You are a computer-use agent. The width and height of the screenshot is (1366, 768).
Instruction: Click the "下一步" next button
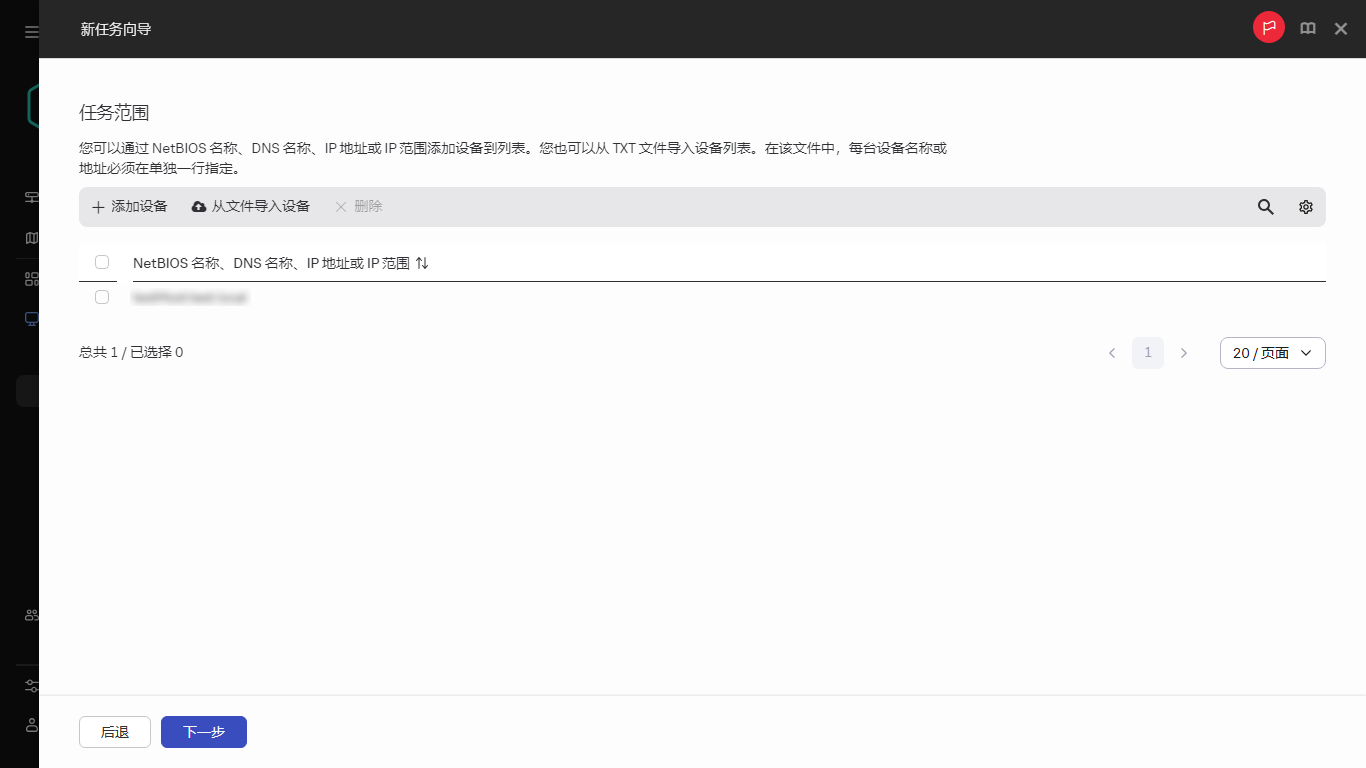pyautogui.click(x=203, y=731)
